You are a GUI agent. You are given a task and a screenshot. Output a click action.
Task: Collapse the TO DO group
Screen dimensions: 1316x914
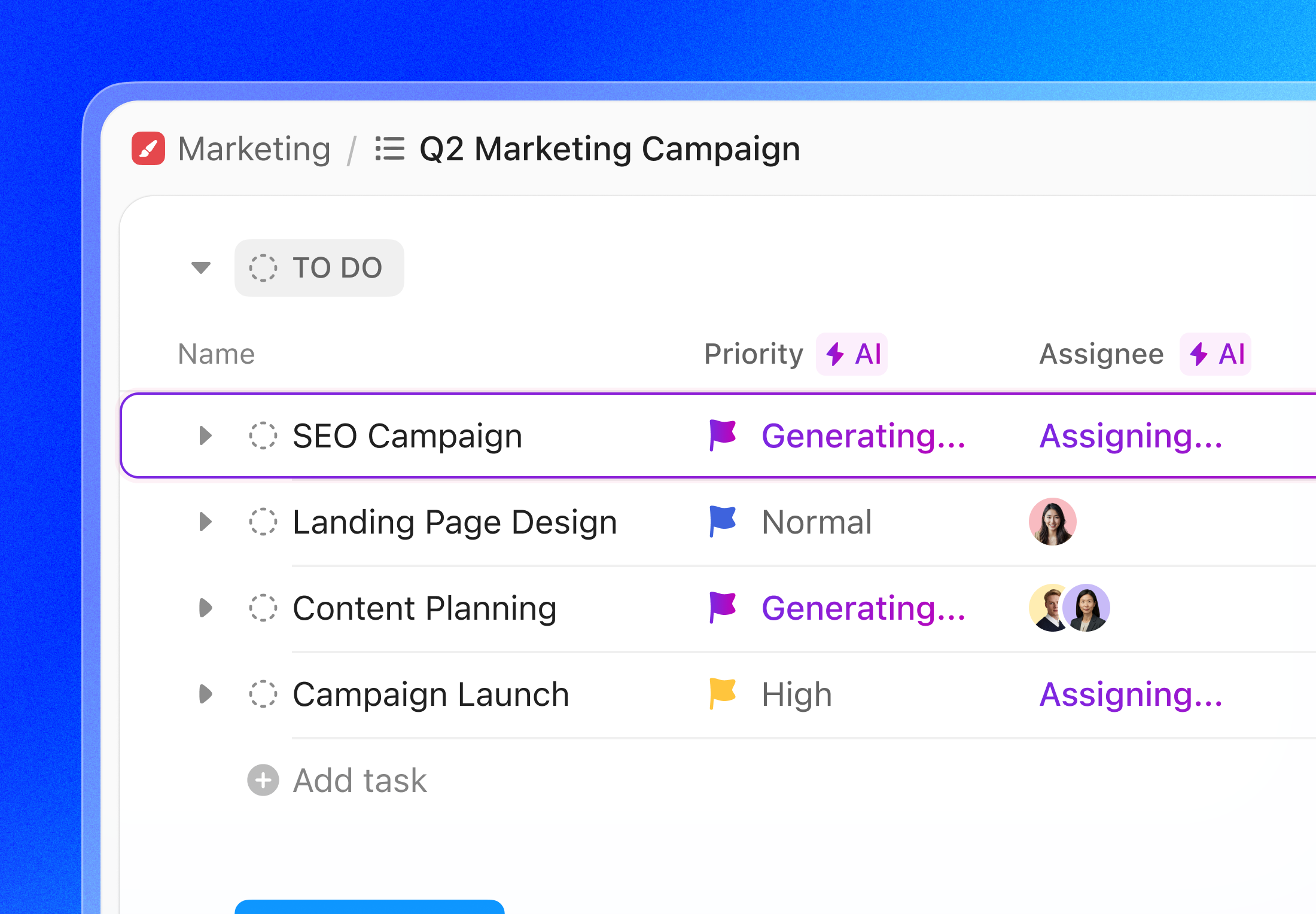[x=201, y=268]
